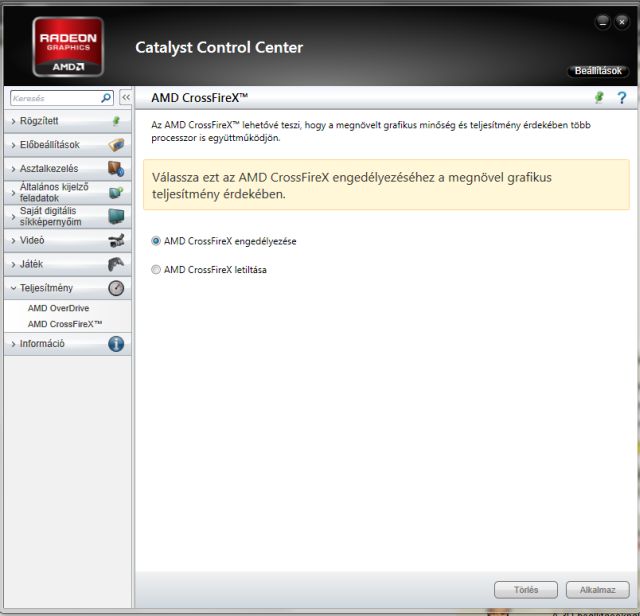Click the Videó camera icon

click(x=116, y=240)
